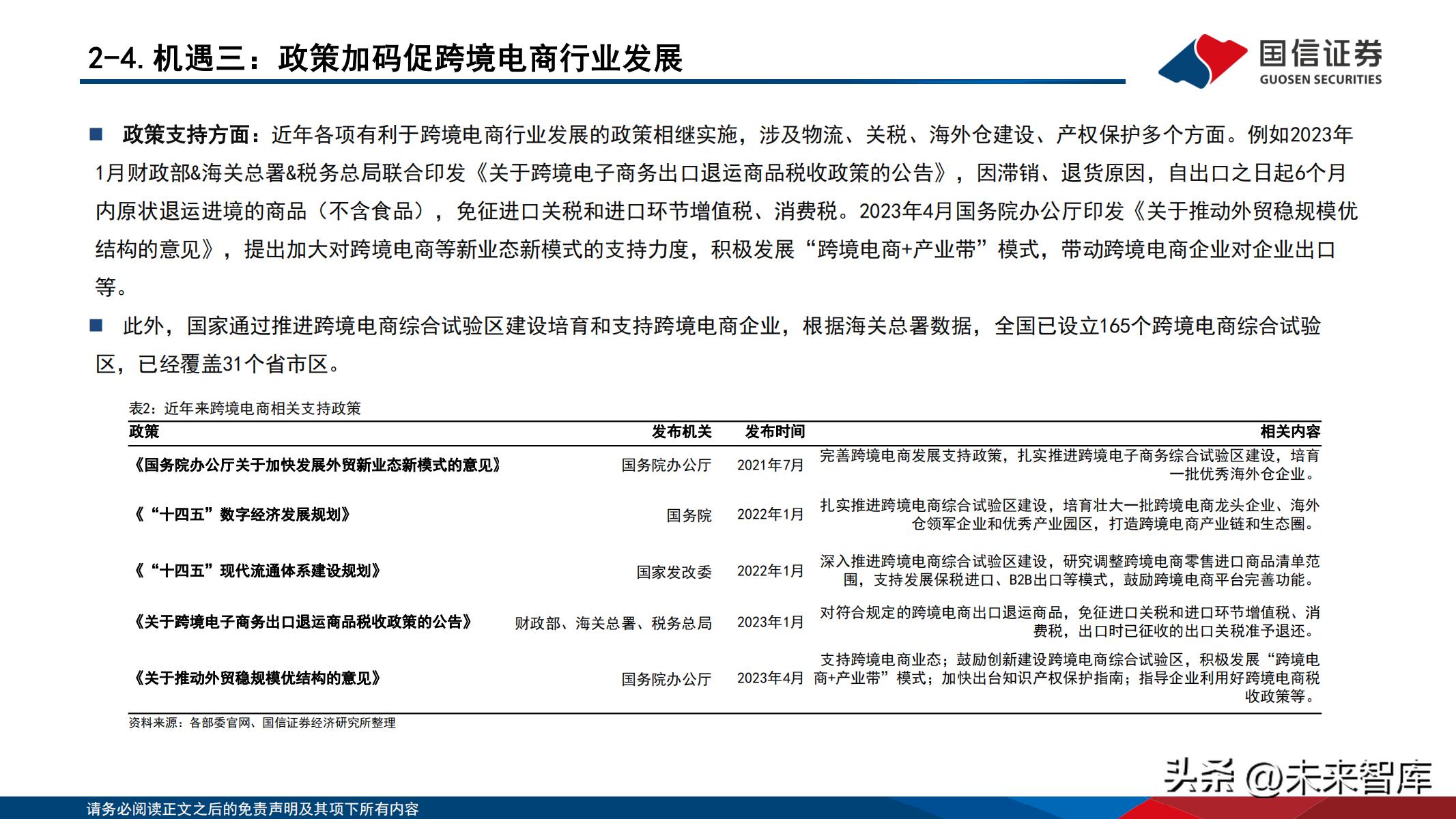
Task: Click paragraph beginning '此外，国家通过推进'
Action: [x=707, y=345]
